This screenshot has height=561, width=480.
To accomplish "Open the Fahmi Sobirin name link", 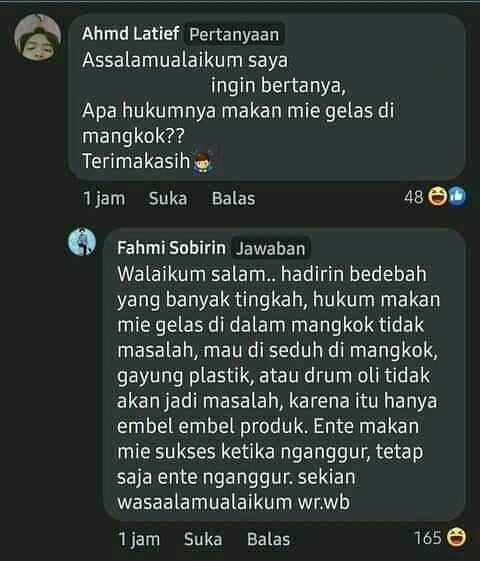I will coord(171,248).
